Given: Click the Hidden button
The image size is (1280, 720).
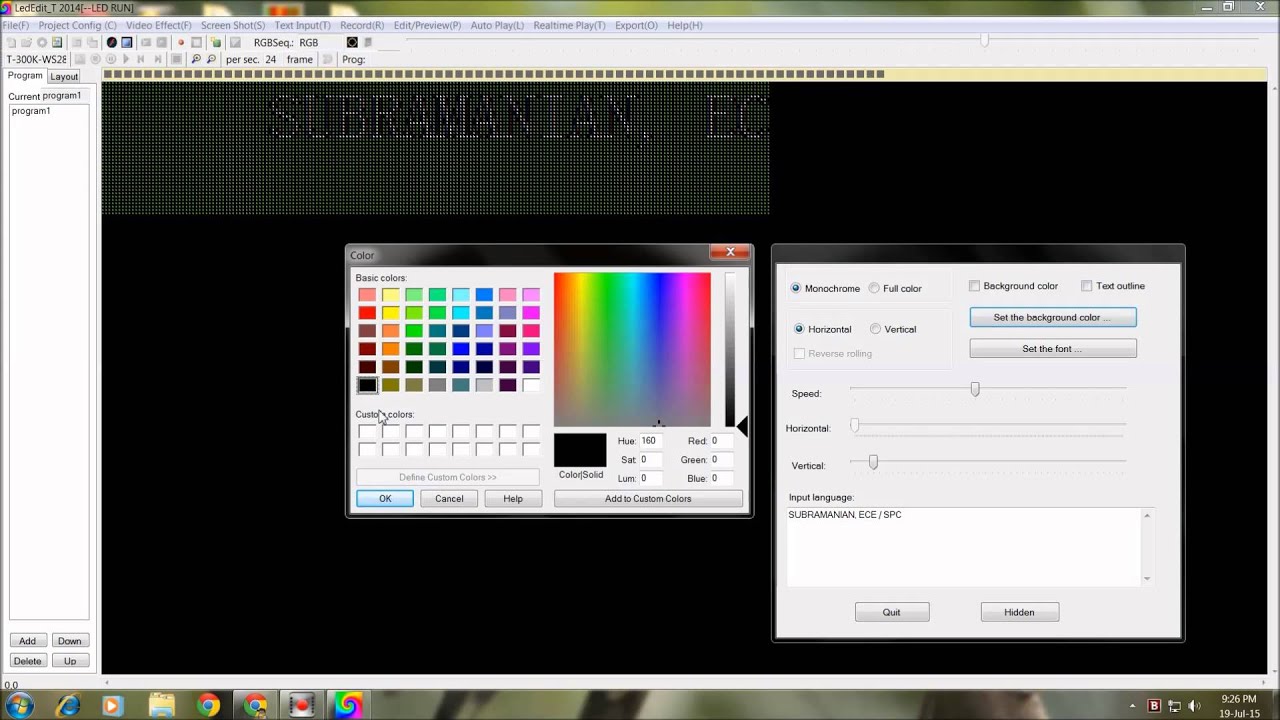Looking at the screenshot, I should pyautogui.click(x=1019, y=612).
